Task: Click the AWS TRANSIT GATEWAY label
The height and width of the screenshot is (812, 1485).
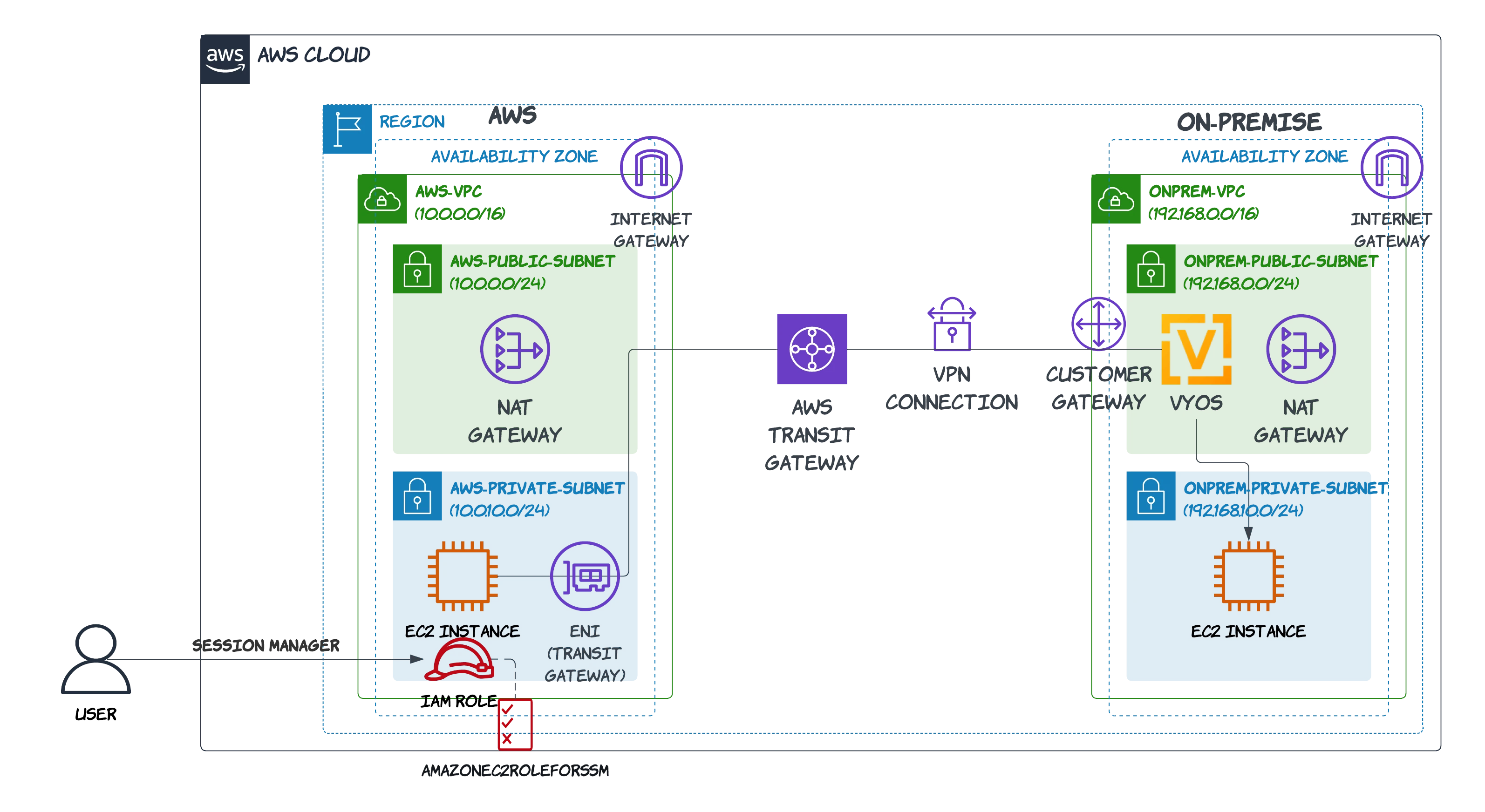Action: coord(812,435)
